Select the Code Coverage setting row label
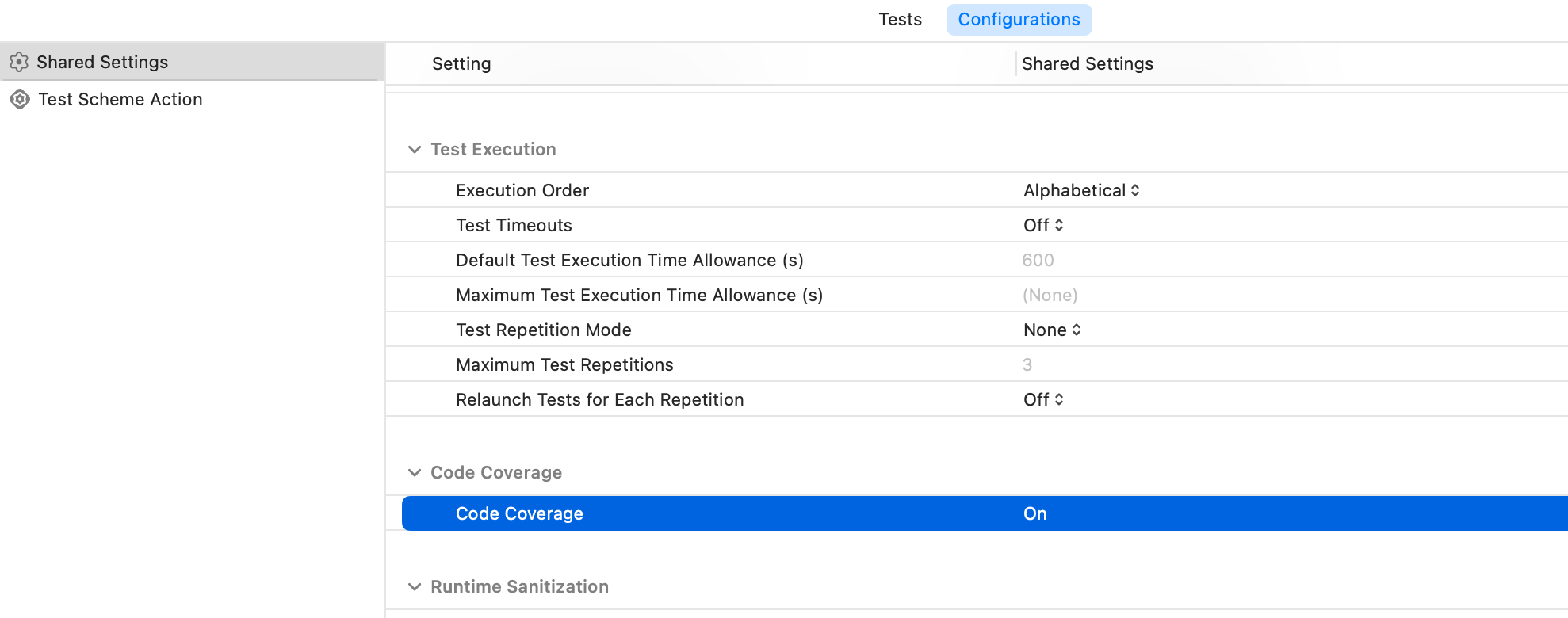Image resolution: width=1568 pixels, height=618 pixels. tap(519, 514)
